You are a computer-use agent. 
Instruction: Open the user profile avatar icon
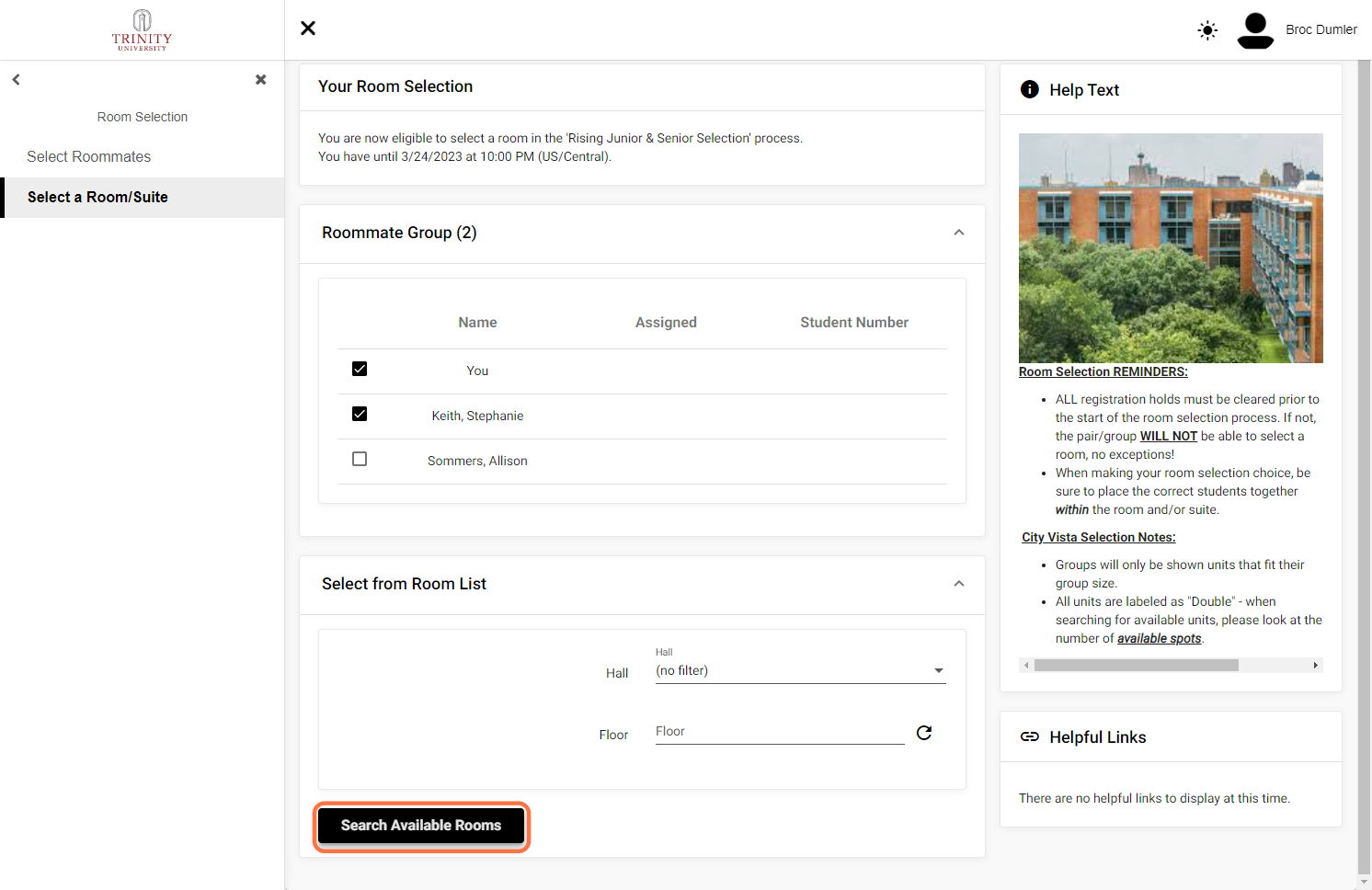tap(1255, 30)
